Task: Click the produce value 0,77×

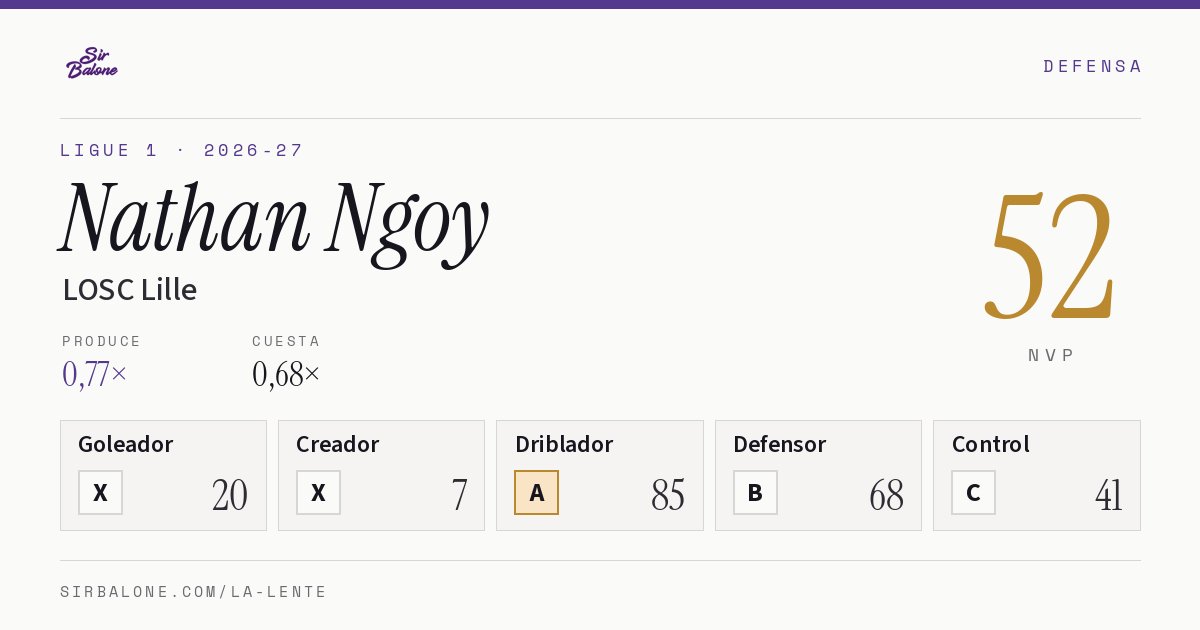Action: coord(95,374)
